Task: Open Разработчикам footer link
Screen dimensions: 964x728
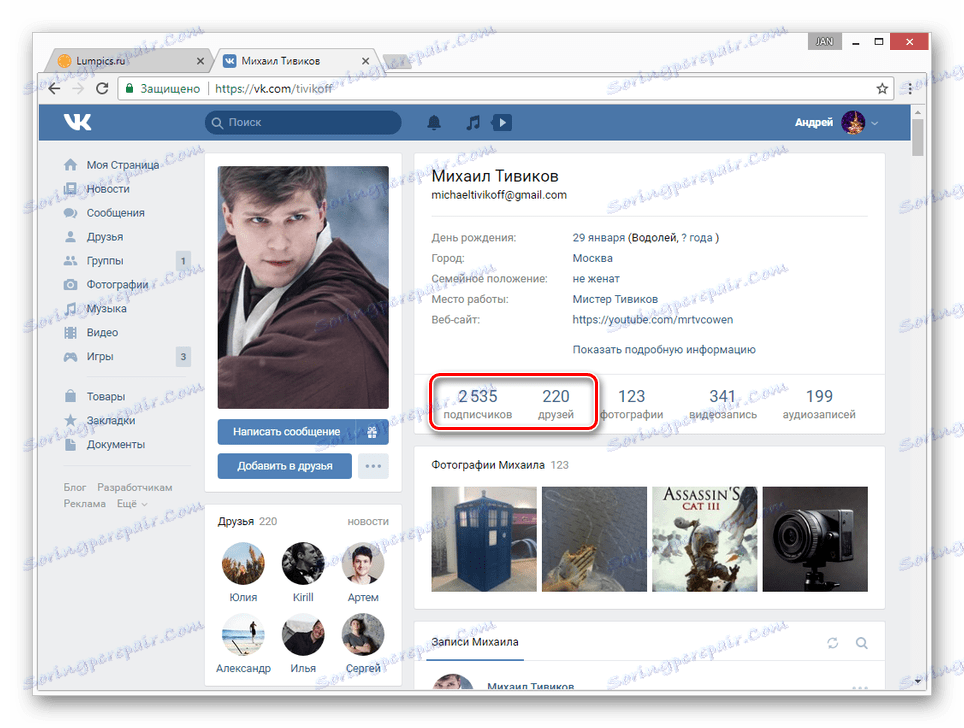Action: point(135,488)
